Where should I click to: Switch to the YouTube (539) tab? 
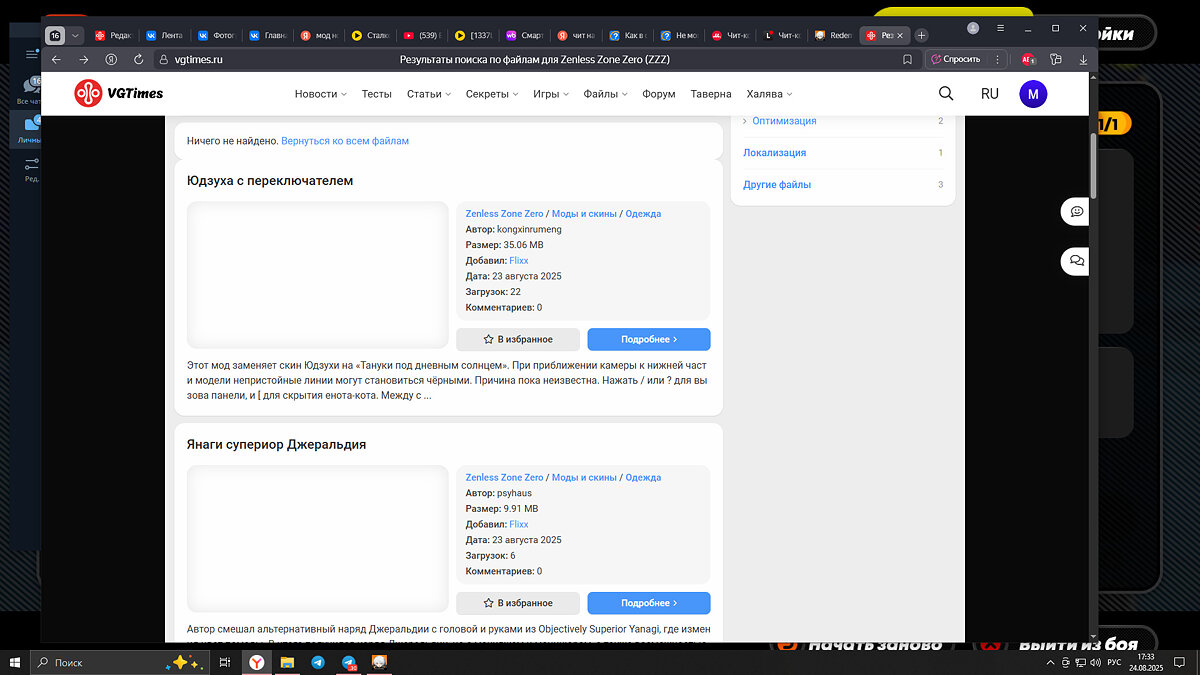tap(418, 35)
